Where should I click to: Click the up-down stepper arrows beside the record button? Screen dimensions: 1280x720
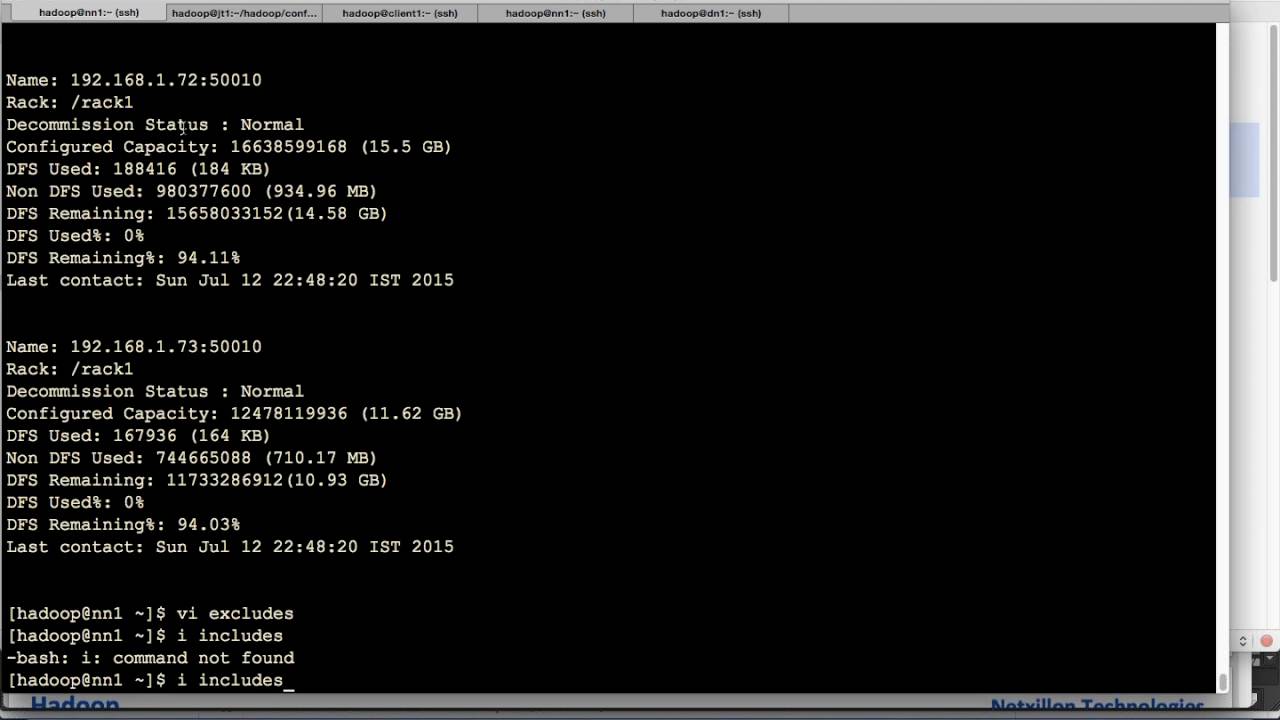click(1243, 641)
